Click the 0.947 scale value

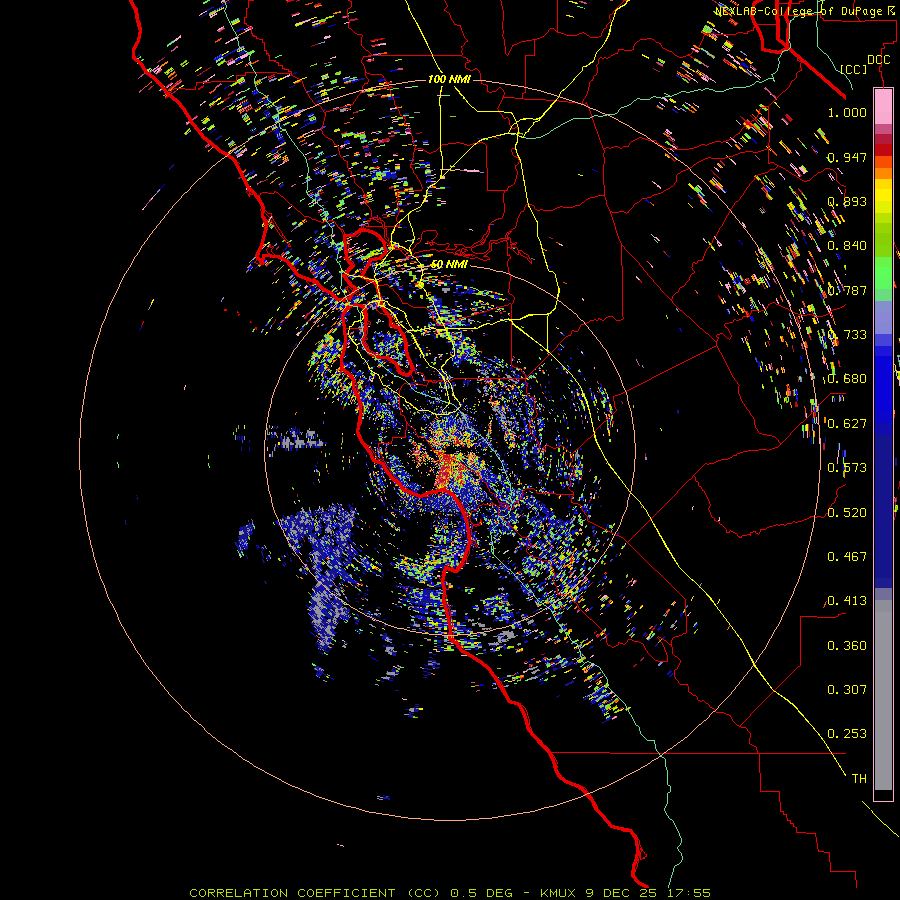[847, 157]
